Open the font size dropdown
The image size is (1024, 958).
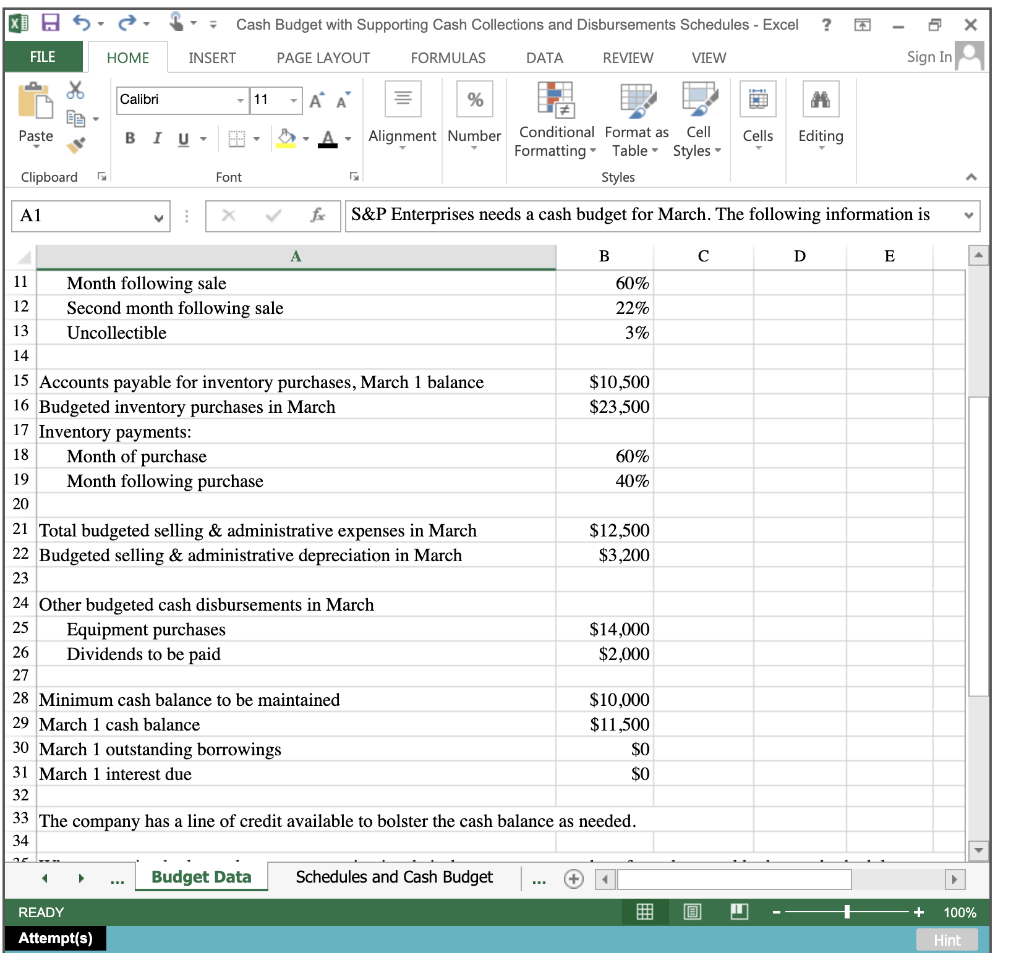point(293,101)
